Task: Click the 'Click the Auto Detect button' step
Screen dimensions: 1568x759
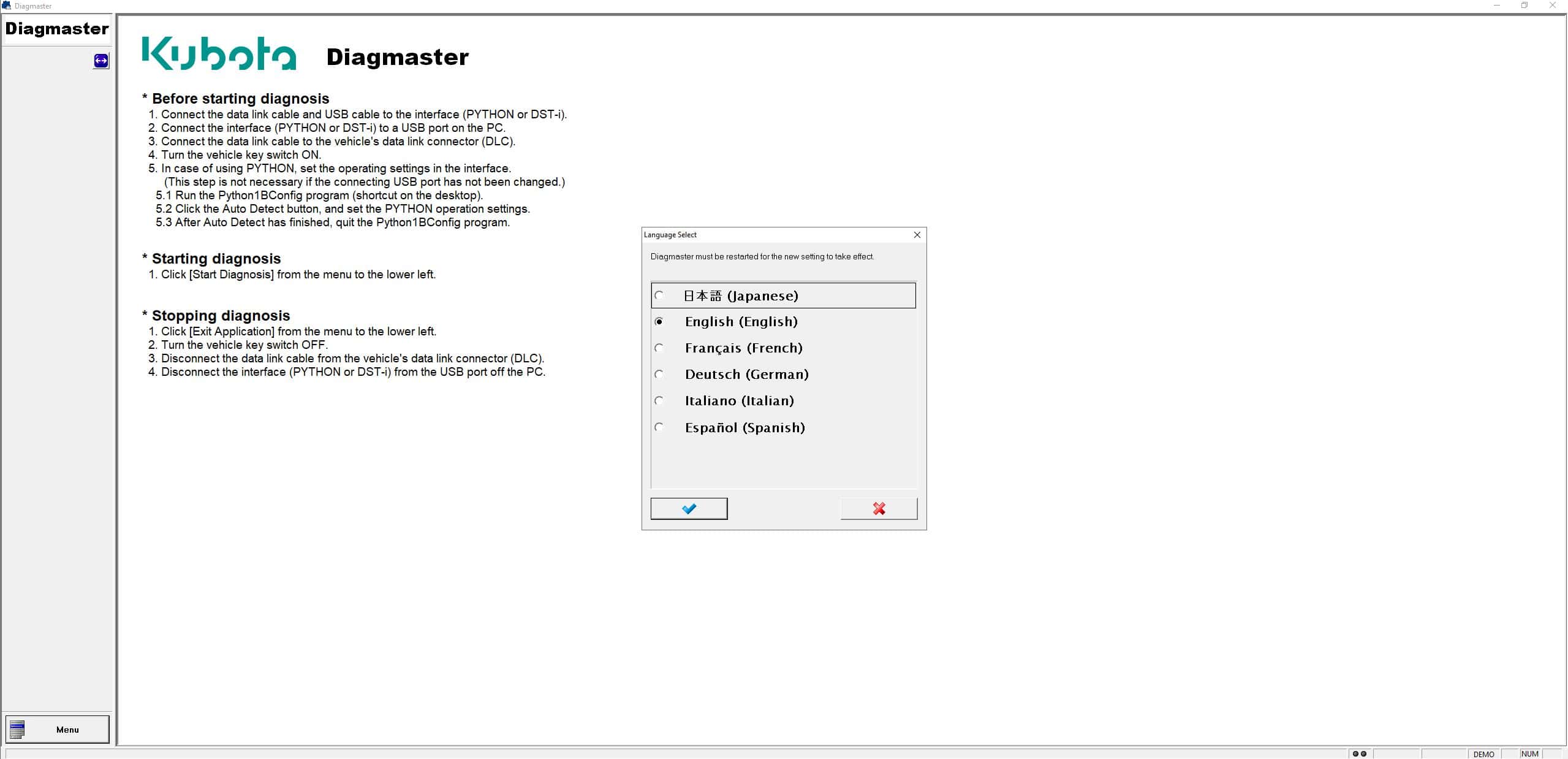Action: coord(343,209)
